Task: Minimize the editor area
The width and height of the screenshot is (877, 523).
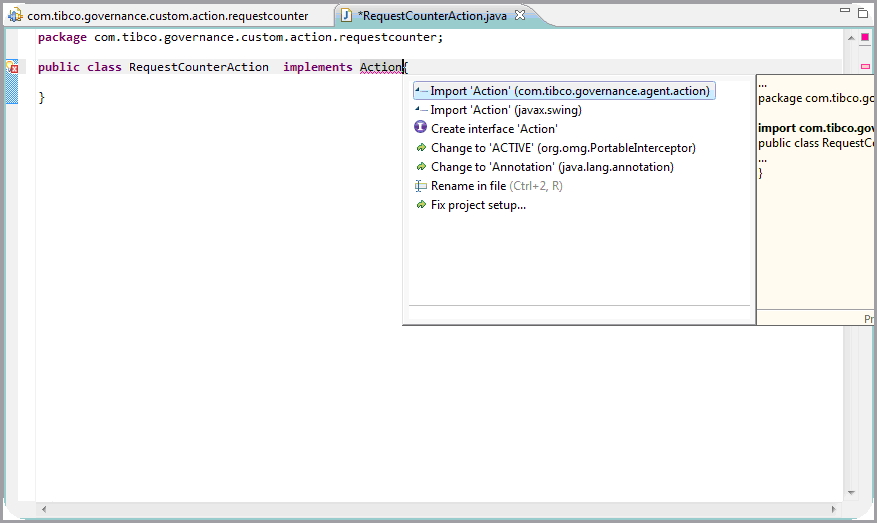Action: pyautogui.click(x=845, y=10)
